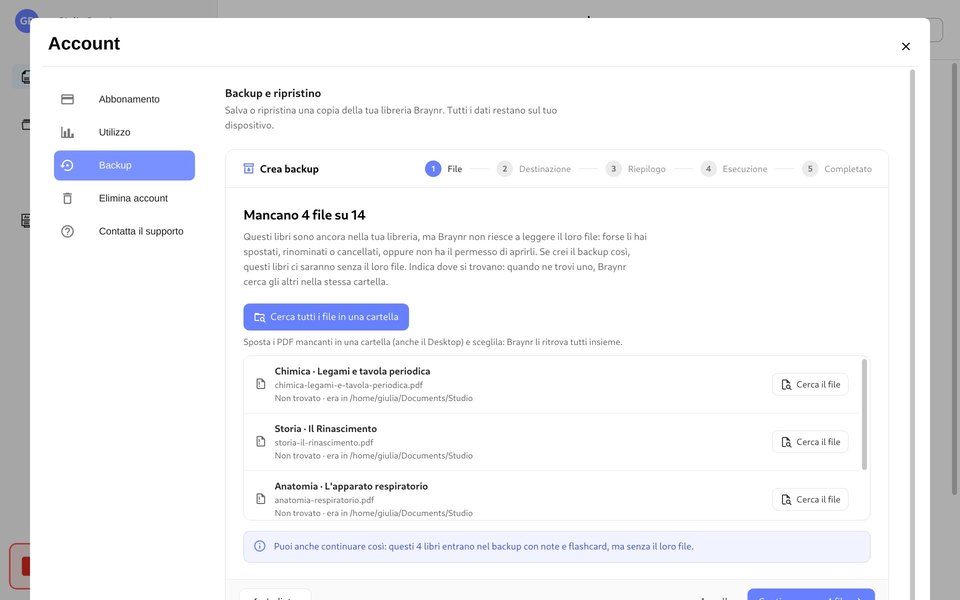Image resolution: width=960 pixels, height=600 pixels.
Task: Click the info icon in blue notice
Action: (x=260, y=546)
